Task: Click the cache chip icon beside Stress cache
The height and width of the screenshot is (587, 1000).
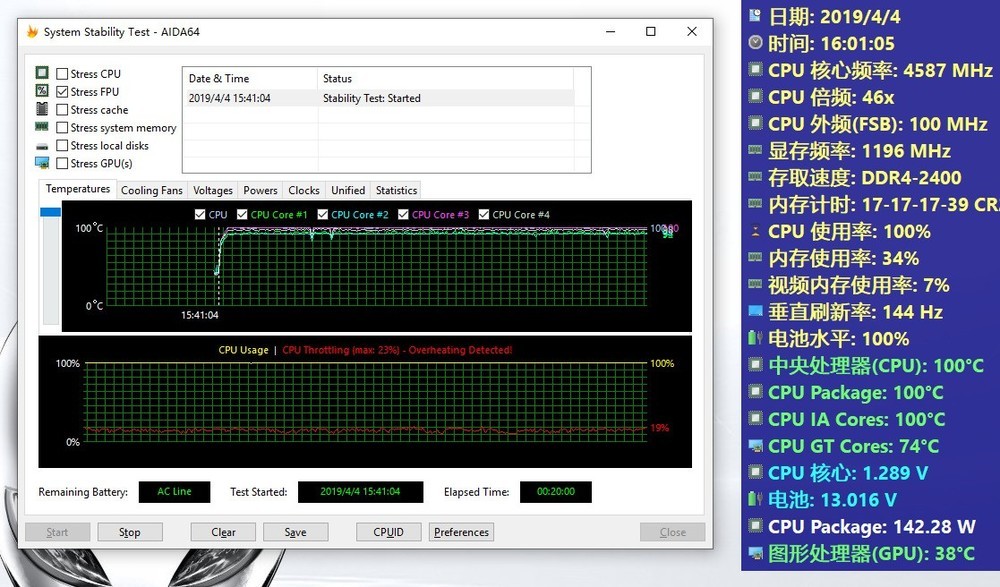Action: coord(42,108)
